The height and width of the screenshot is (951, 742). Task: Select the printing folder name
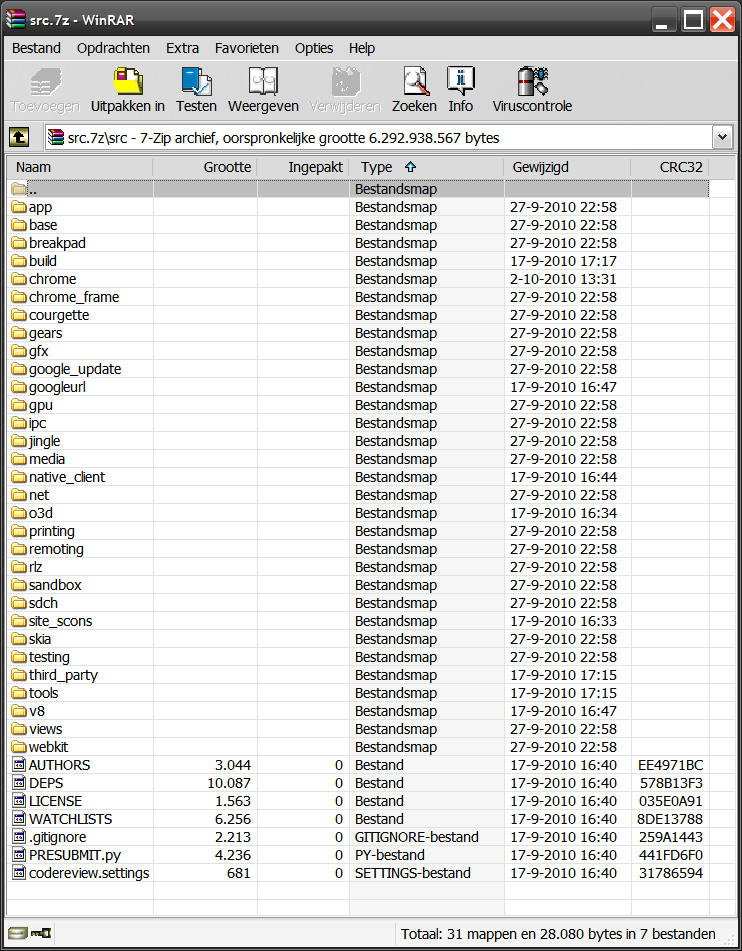click(x=52, y=531)
